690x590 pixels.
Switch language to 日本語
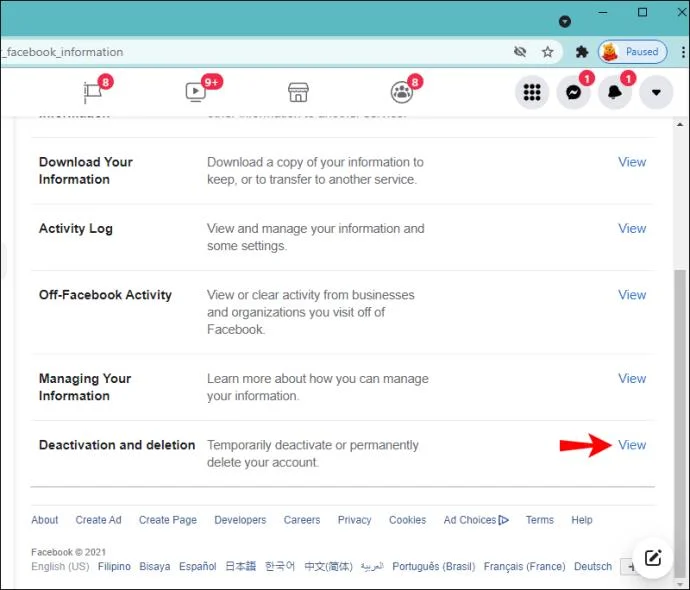click(241, 567)
